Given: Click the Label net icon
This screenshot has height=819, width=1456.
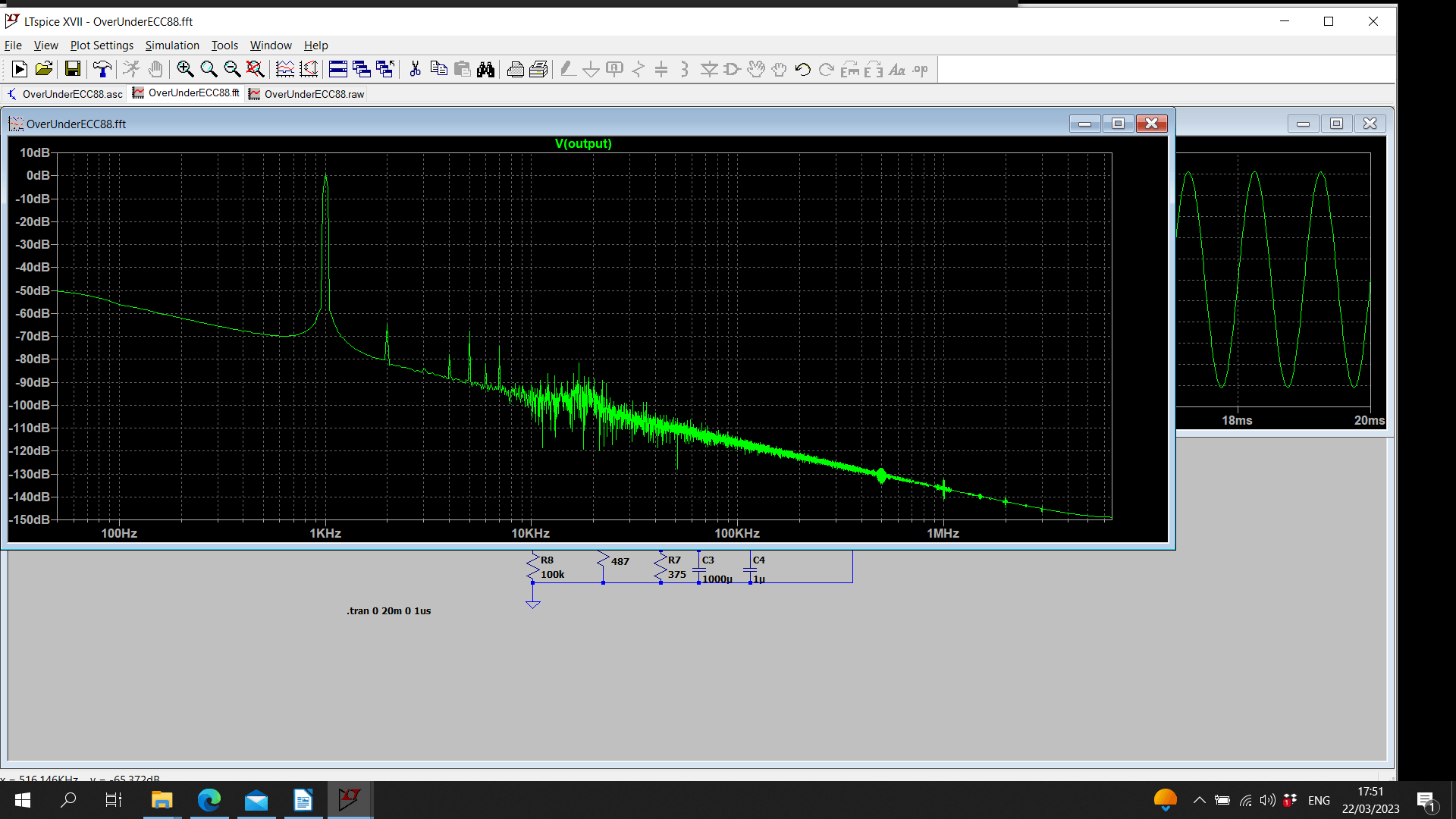Looking at the screenshot, I should click(614, 70).
